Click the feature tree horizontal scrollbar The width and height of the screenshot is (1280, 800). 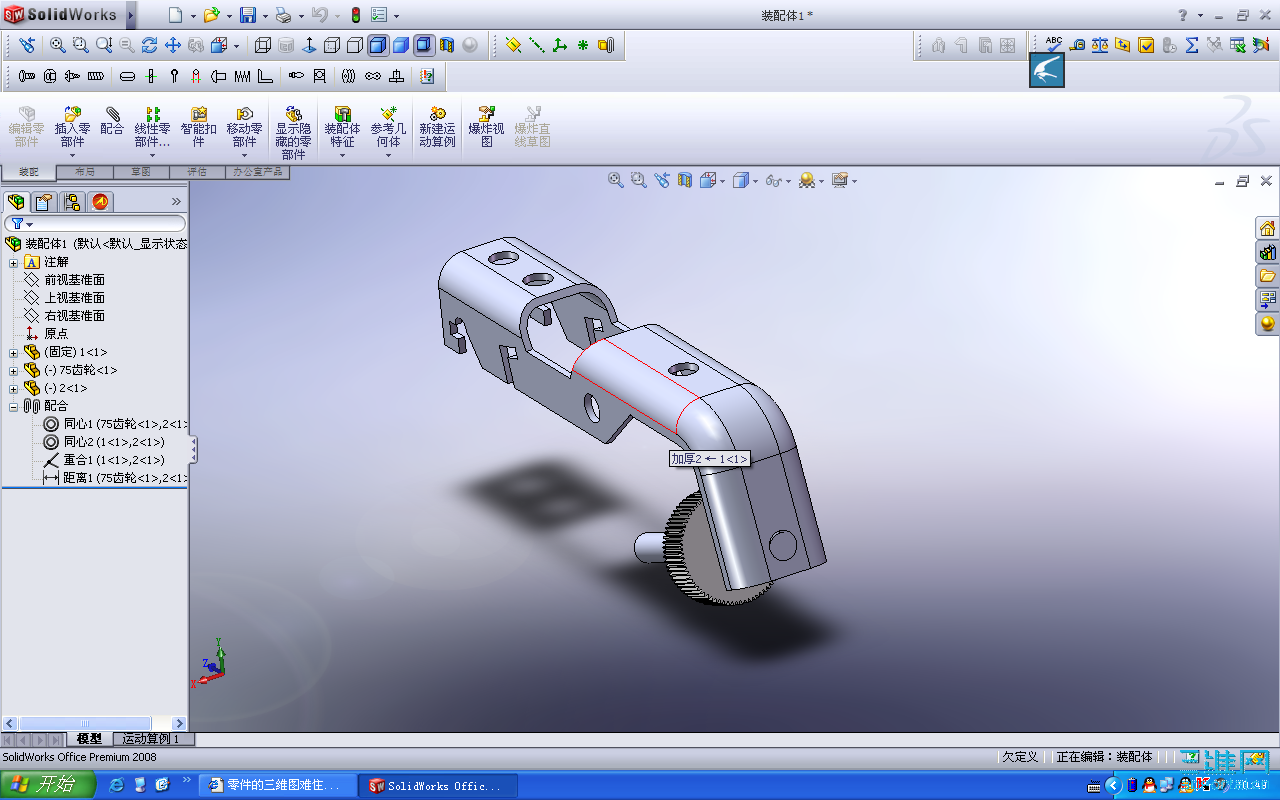click(x=94, y=723)
